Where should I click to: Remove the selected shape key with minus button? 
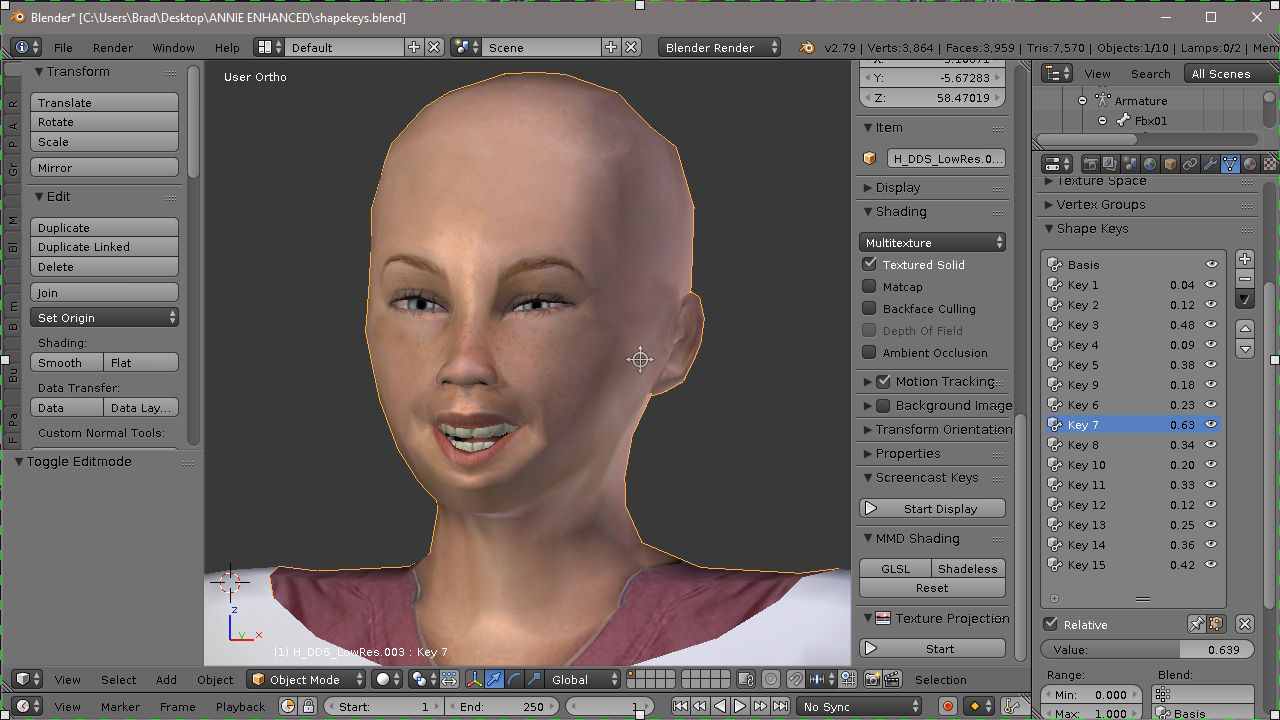coord(1245,279)
